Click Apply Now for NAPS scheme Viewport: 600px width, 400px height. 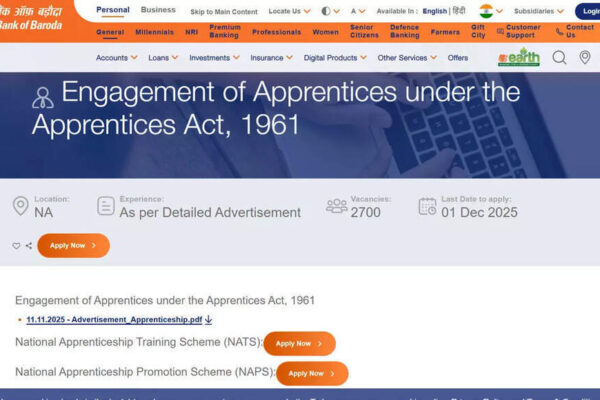(312, 373)
